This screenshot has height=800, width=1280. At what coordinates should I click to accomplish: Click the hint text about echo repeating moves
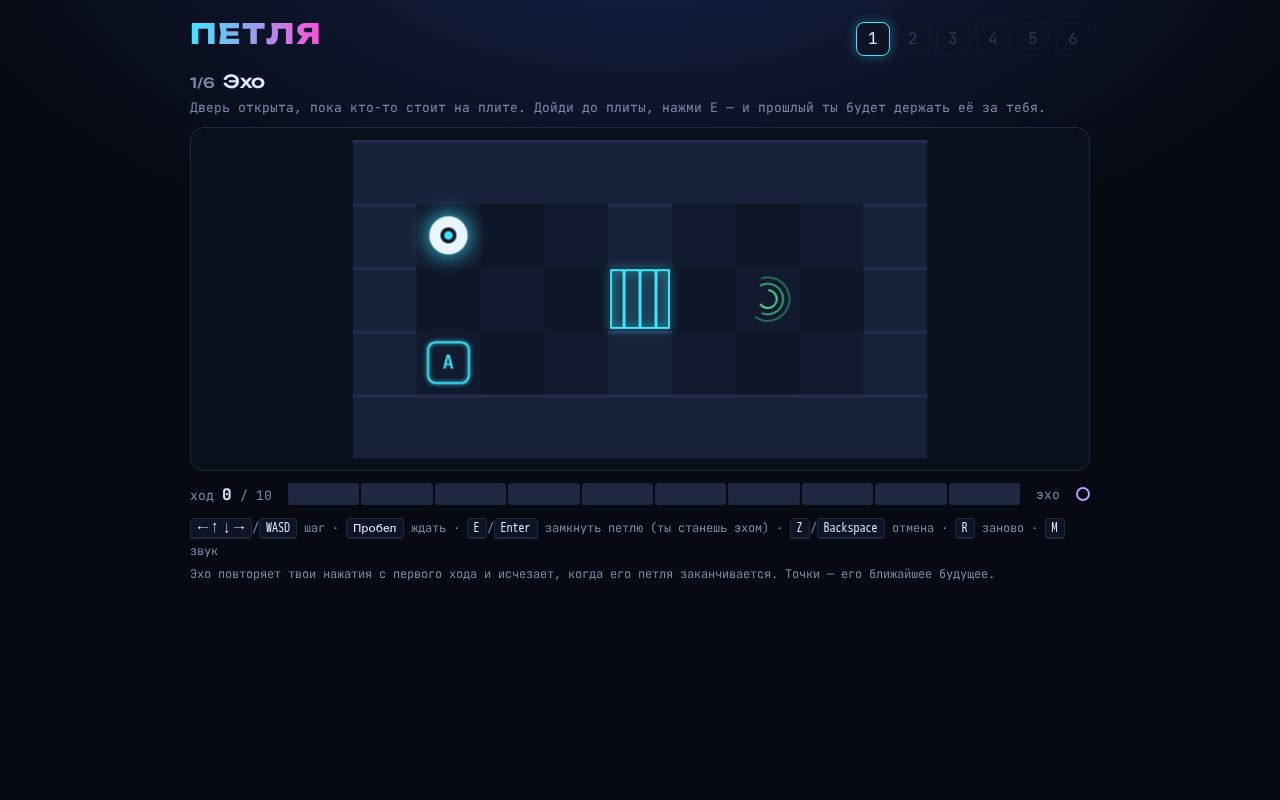(x=592, y=574)
